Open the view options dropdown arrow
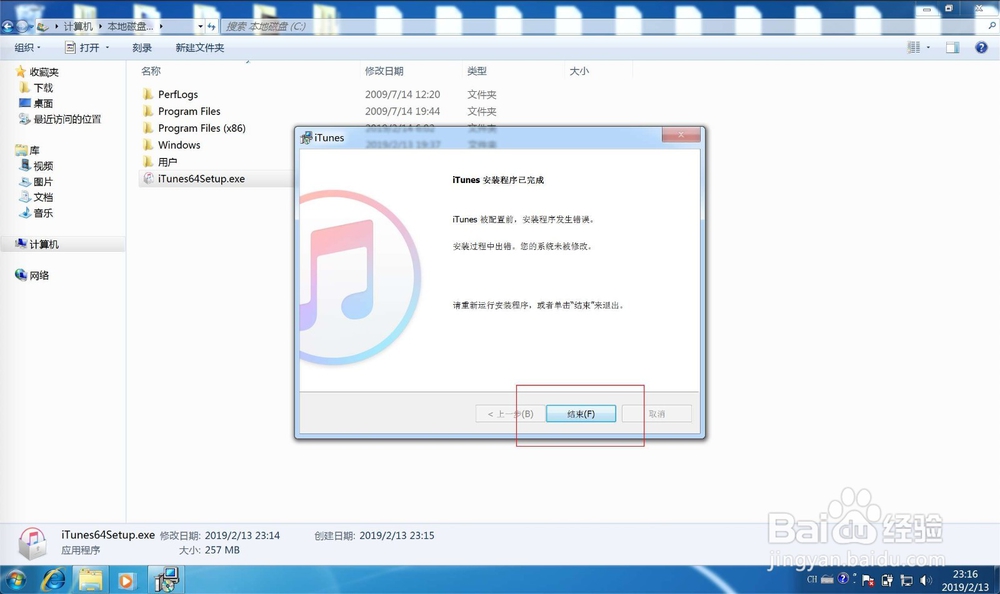1000x594 pixels. coord(928,48)
